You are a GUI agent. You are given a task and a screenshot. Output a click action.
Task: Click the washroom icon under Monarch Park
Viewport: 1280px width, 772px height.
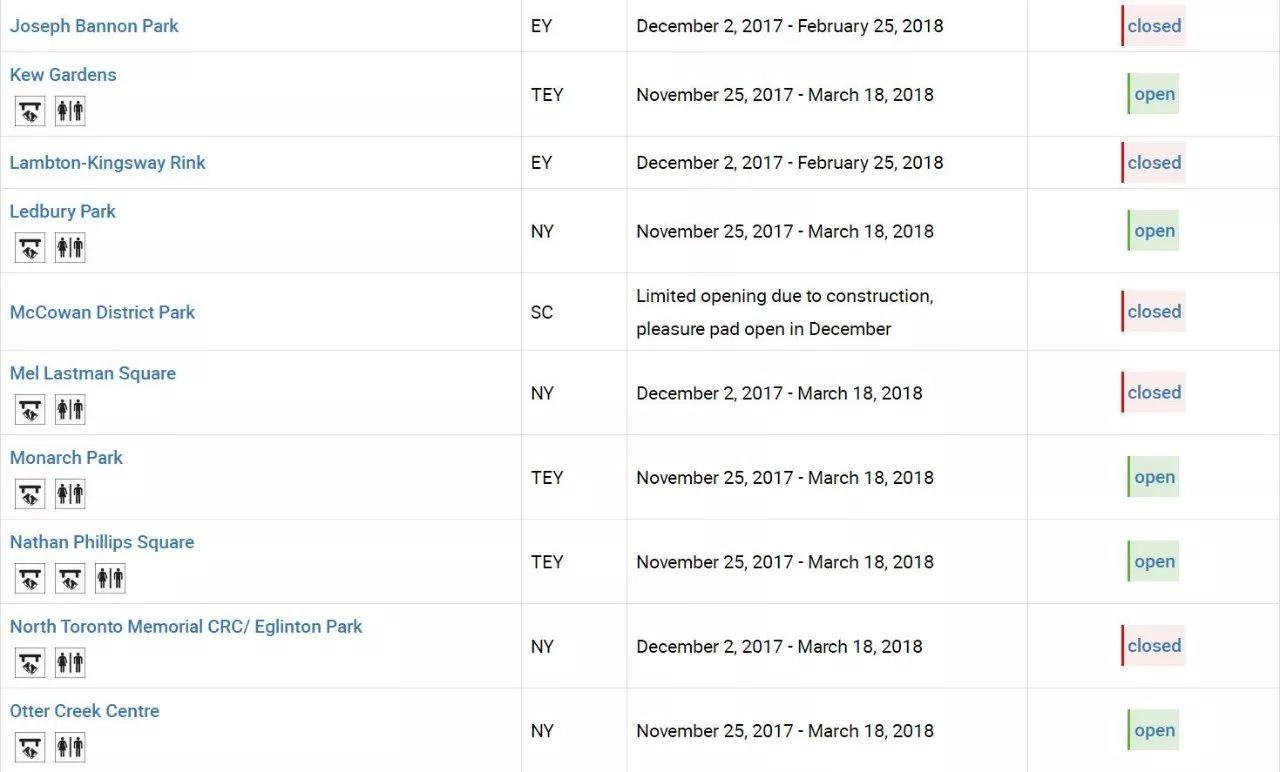70,494
